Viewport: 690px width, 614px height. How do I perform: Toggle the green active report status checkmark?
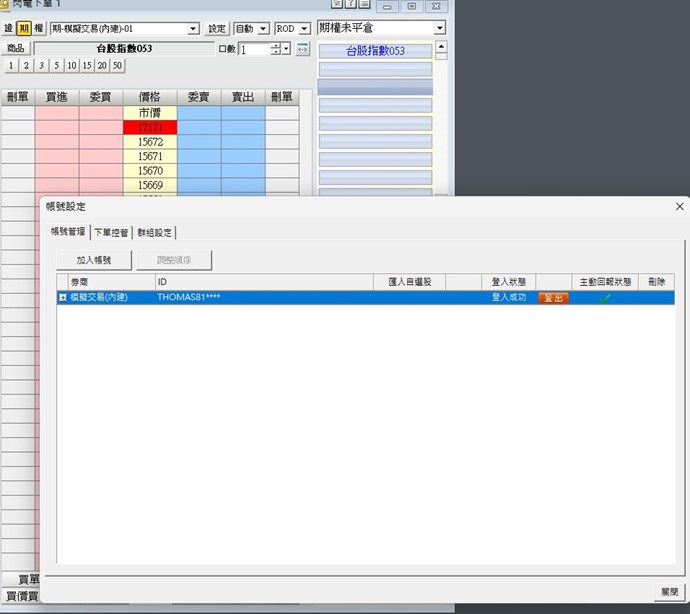pos(604,298)
